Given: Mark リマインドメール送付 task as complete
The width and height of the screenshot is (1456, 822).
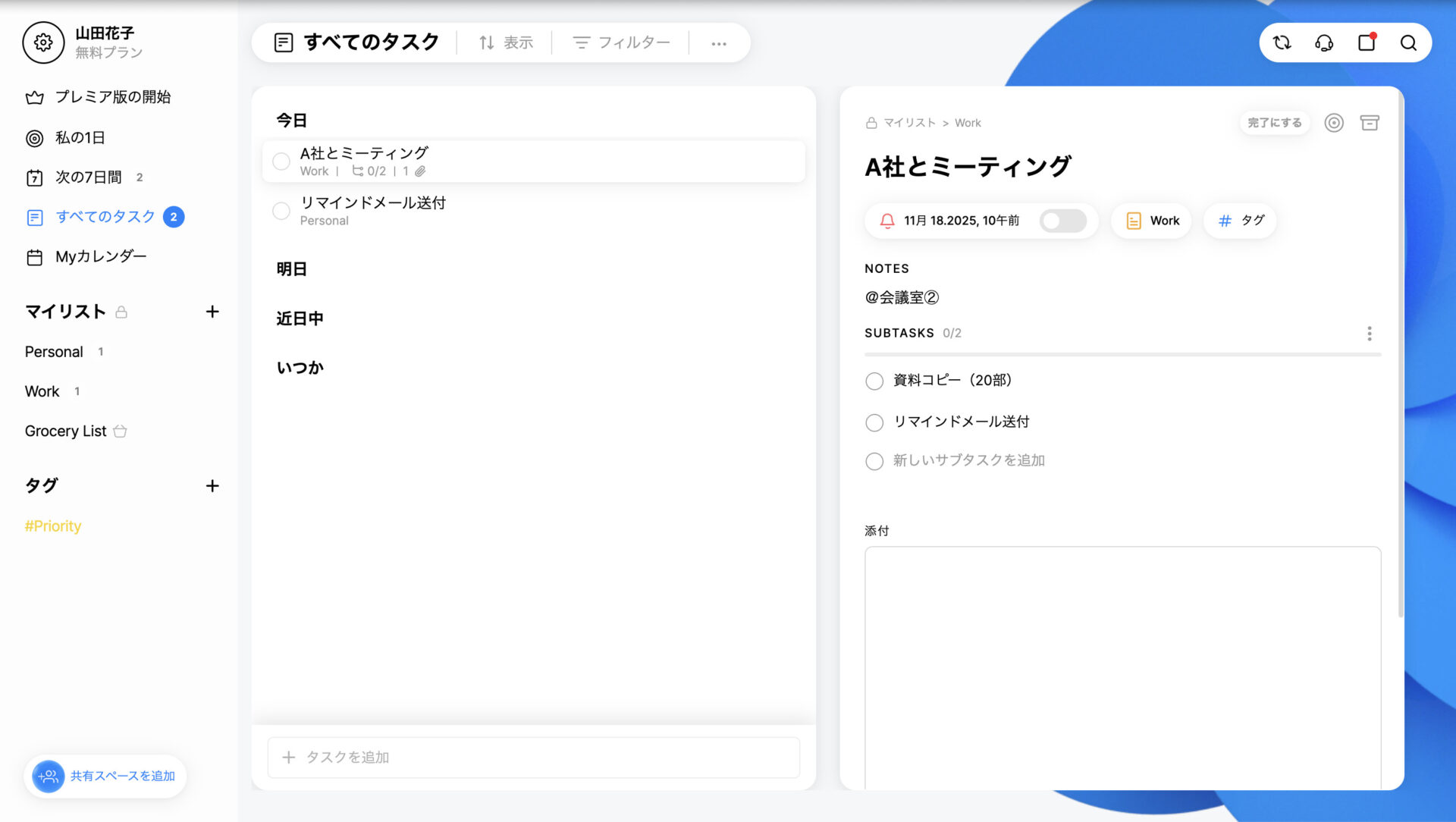Looking at the screenshot, I should click(x=281, y=211).
